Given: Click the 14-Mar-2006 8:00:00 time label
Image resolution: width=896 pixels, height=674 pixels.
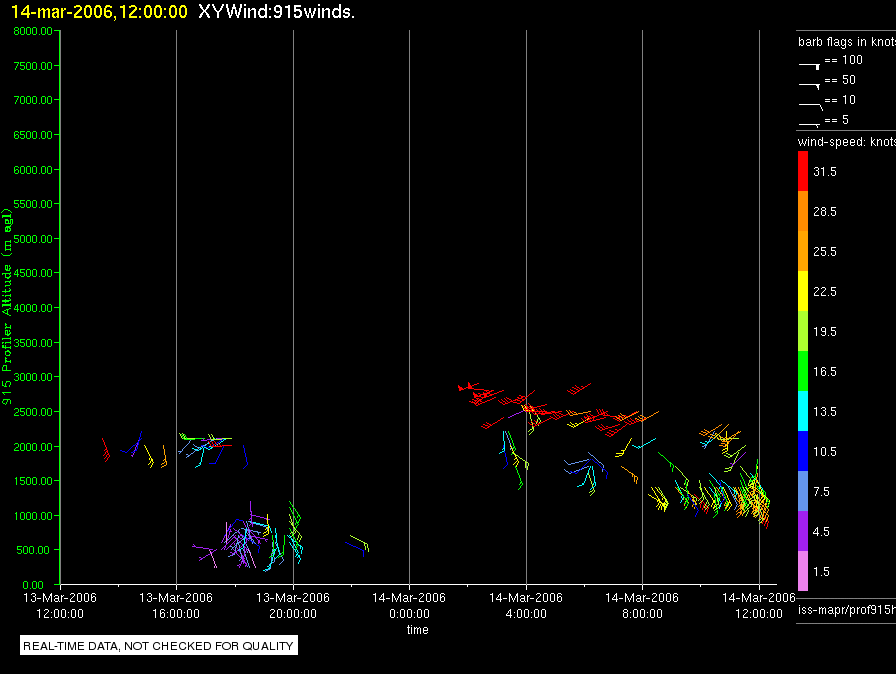Looking at the screenshot, I should coord(642,605).
